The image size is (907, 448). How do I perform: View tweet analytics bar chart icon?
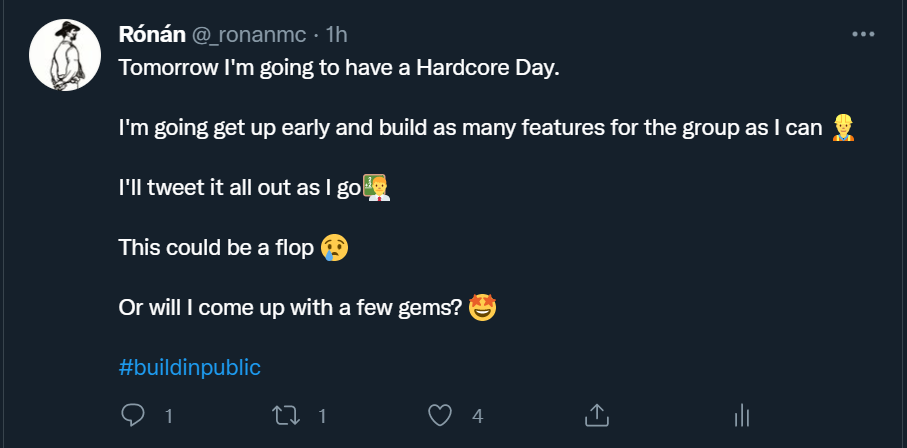(x=742, y=414)
